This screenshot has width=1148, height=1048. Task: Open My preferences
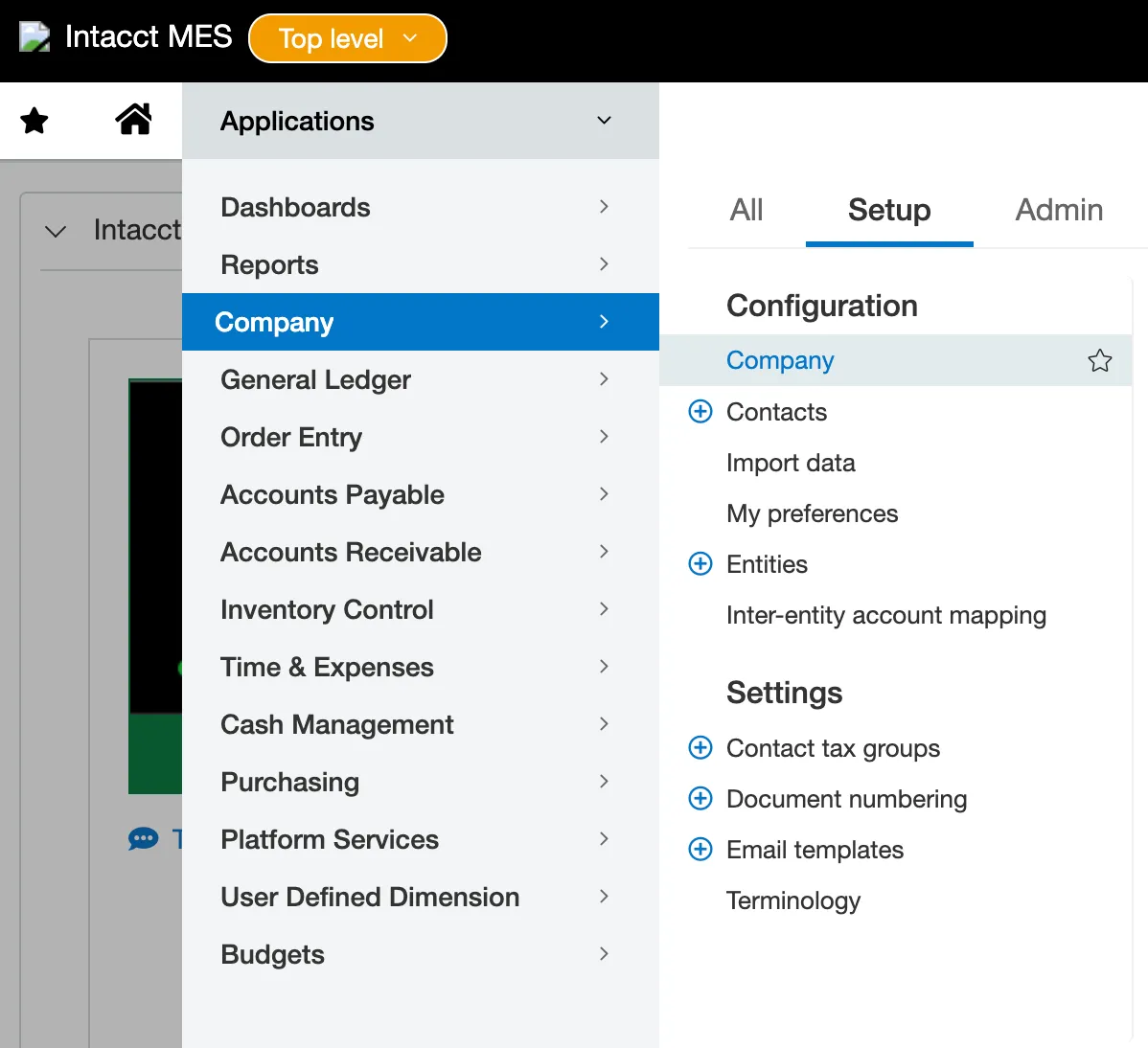coord(812,513)
